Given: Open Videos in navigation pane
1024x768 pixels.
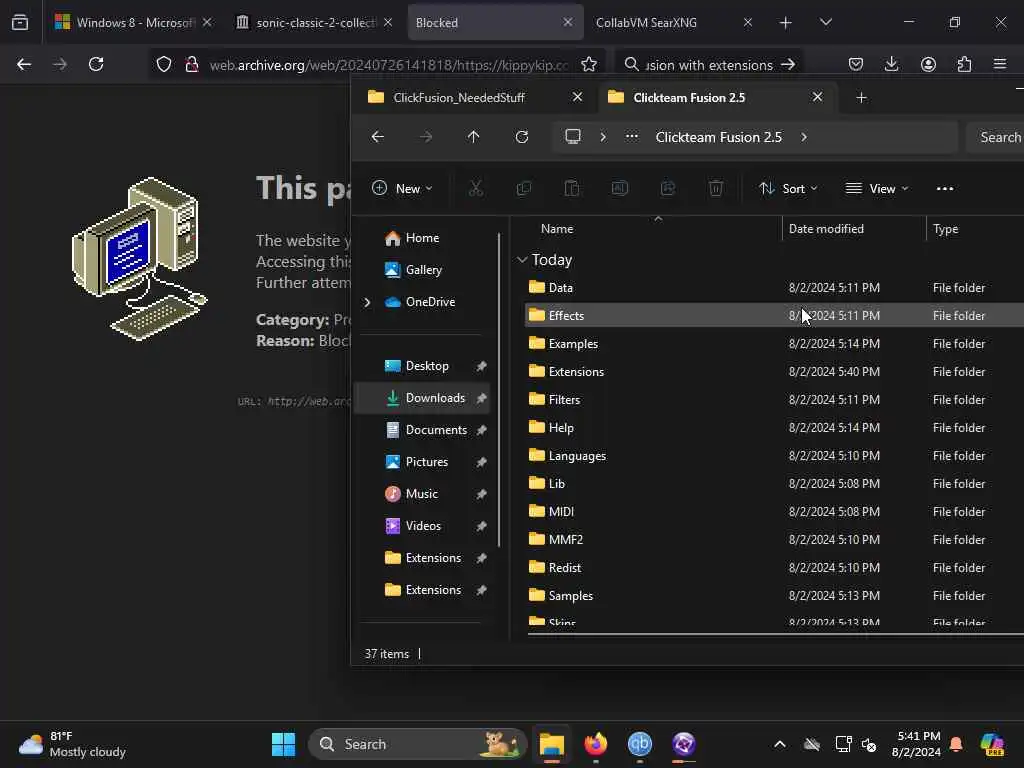Looking at the screenshot, I should (423, 526).
